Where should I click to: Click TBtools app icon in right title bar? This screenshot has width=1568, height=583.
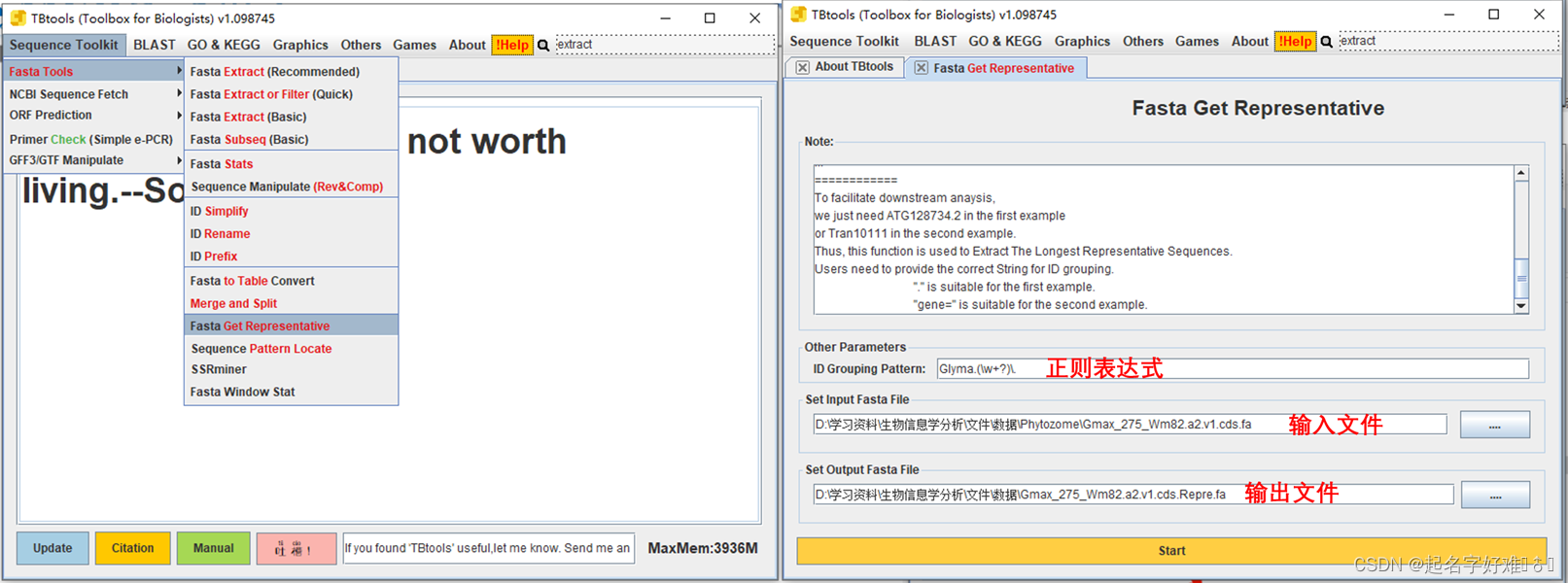[798, 15]
